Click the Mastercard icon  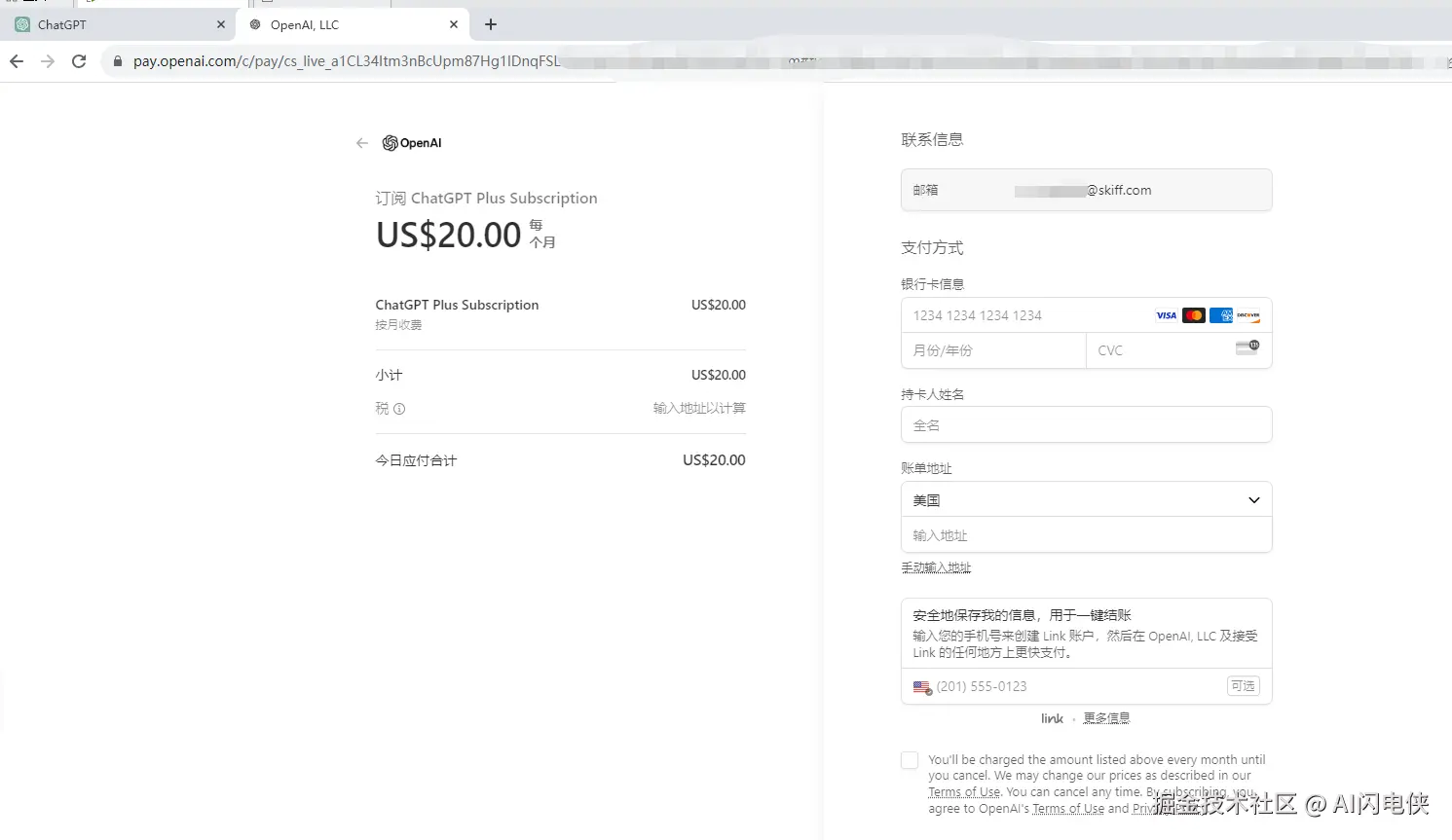point(1194,315)
